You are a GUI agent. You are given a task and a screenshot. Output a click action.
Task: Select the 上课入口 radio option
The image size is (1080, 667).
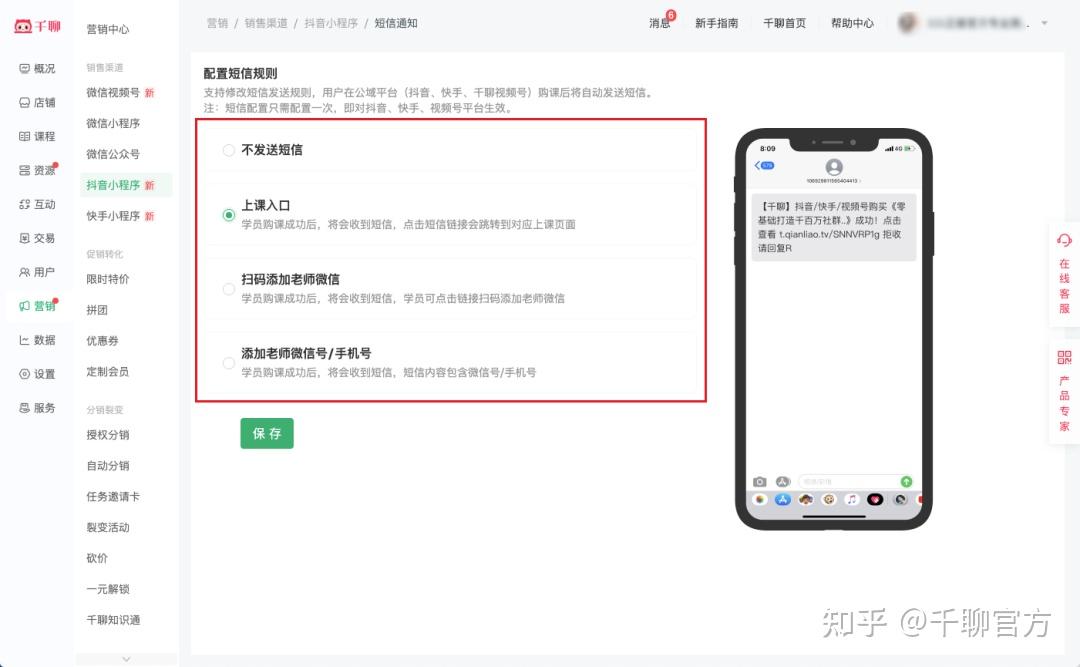click(x=229, y=215)
